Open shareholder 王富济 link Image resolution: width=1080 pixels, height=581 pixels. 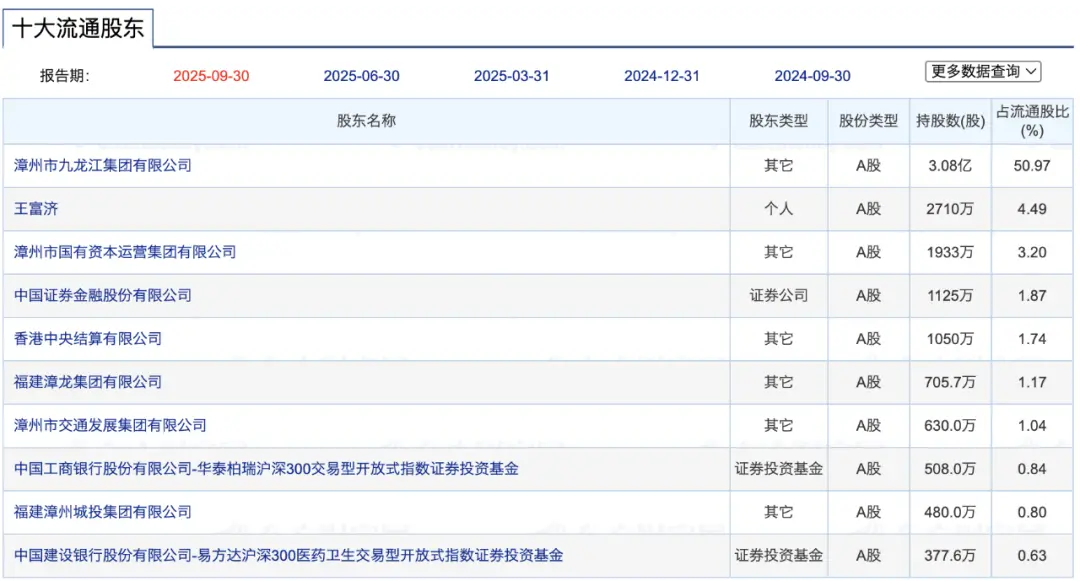coord(37,209)
